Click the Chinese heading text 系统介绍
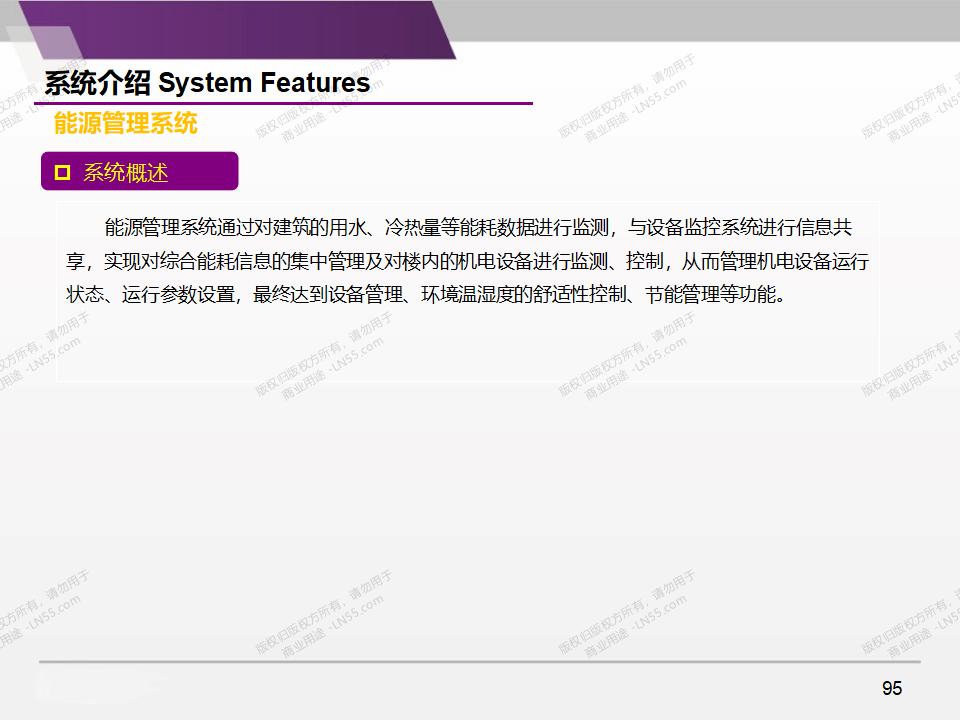This screenshot has width=960, height=720. (x=97, y=83)
